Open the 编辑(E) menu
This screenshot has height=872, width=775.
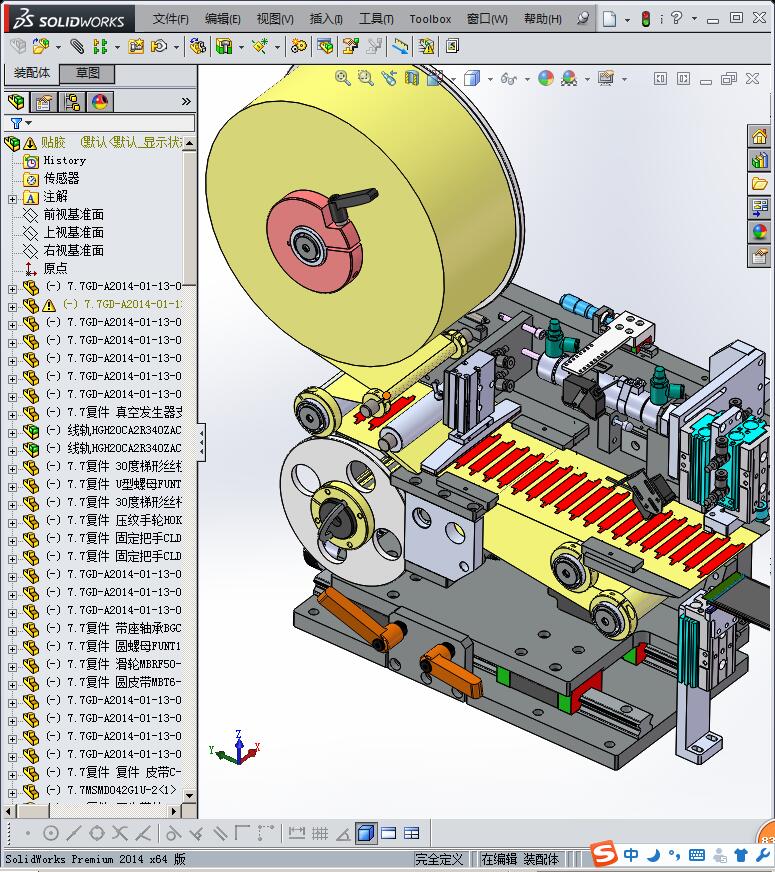tap(222, 19)
